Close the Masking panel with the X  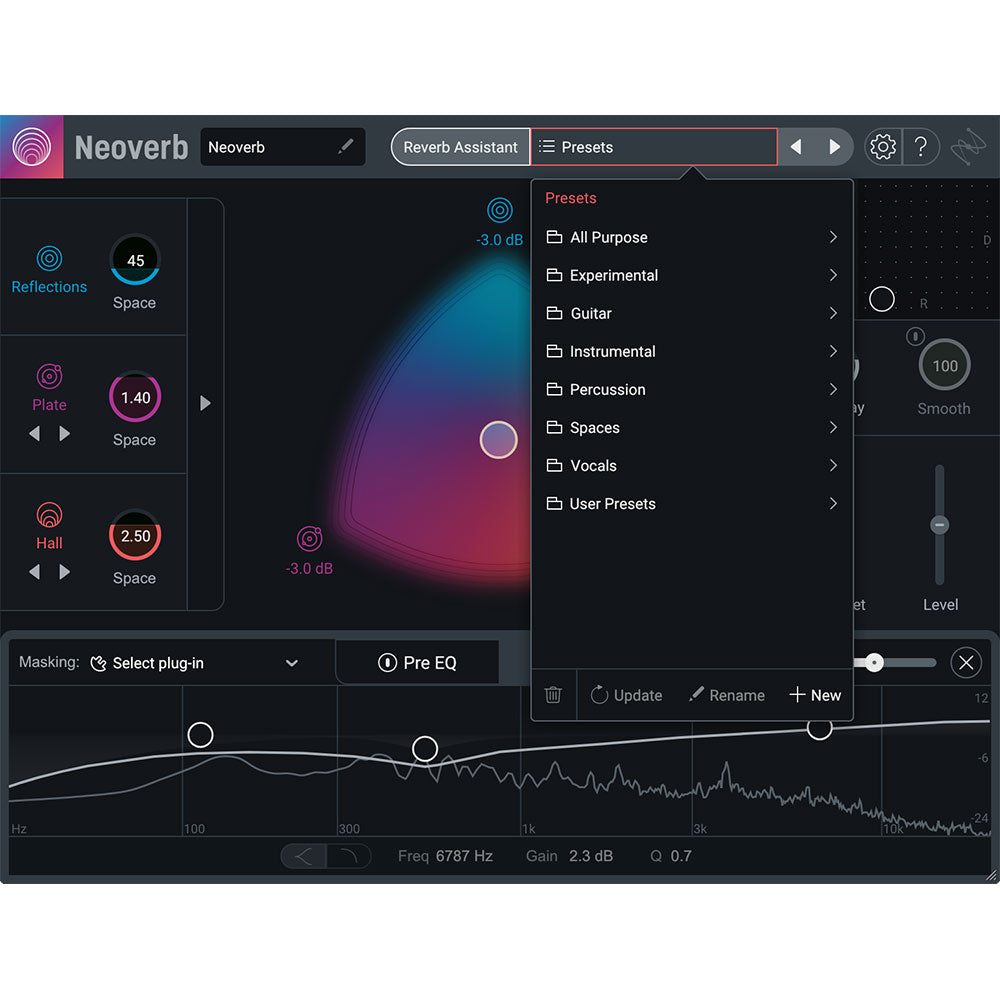(x=966, y=662)
